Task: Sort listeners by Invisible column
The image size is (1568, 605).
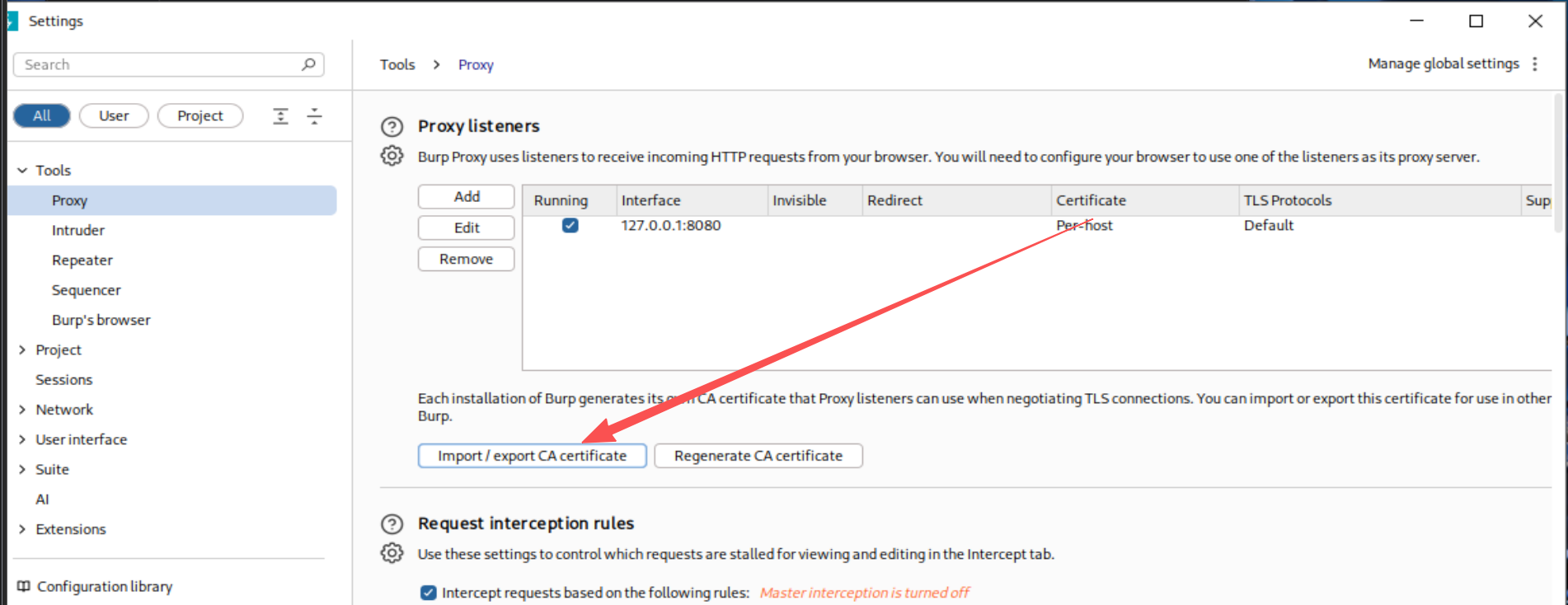Action: 815,200
